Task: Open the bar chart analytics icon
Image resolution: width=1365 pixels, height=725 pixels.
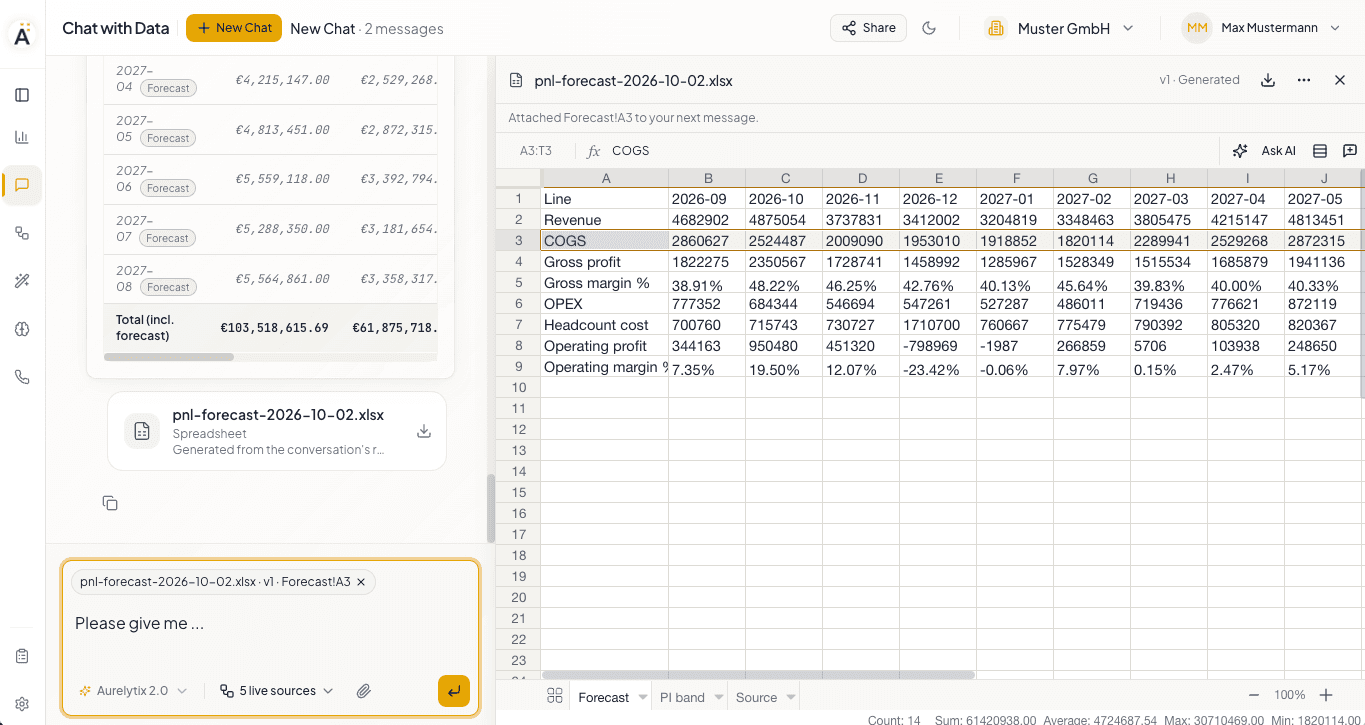Action: 22,137
